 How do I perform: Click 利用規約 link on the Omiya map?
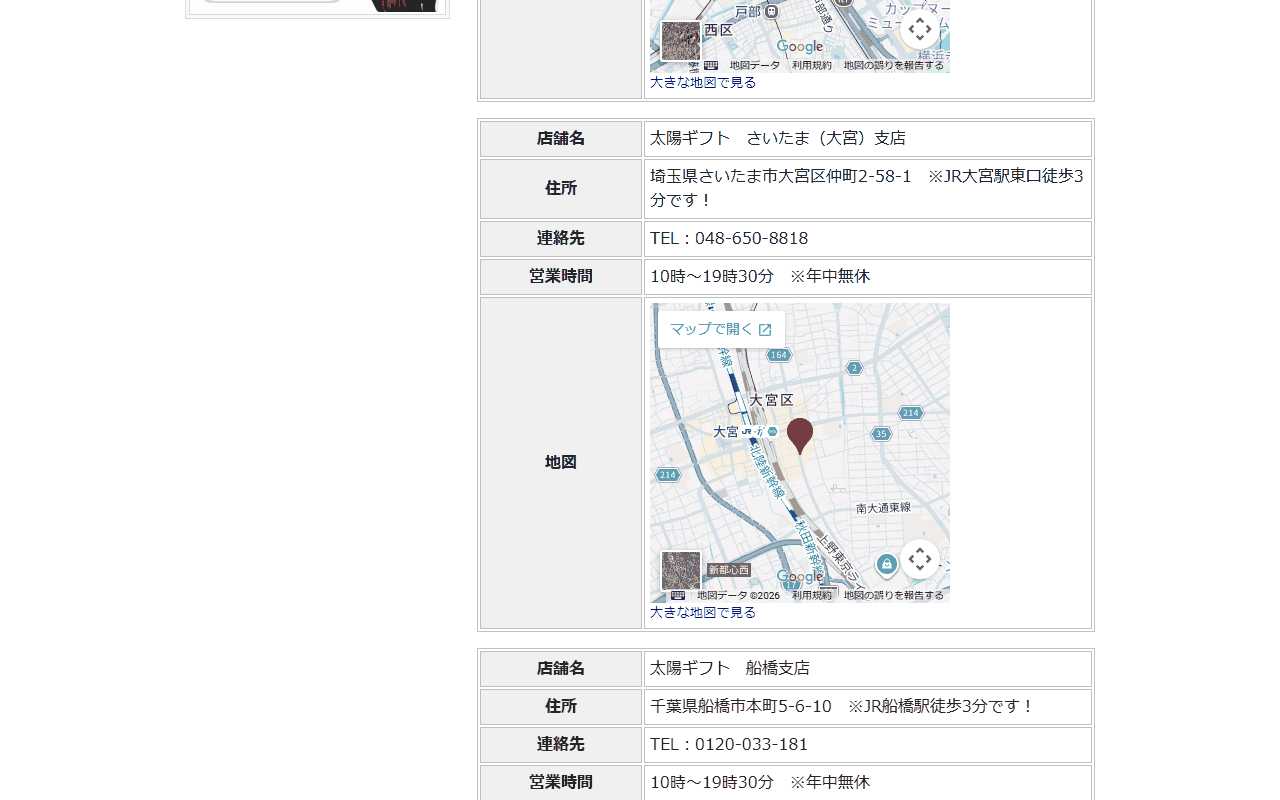coord(812,595)
